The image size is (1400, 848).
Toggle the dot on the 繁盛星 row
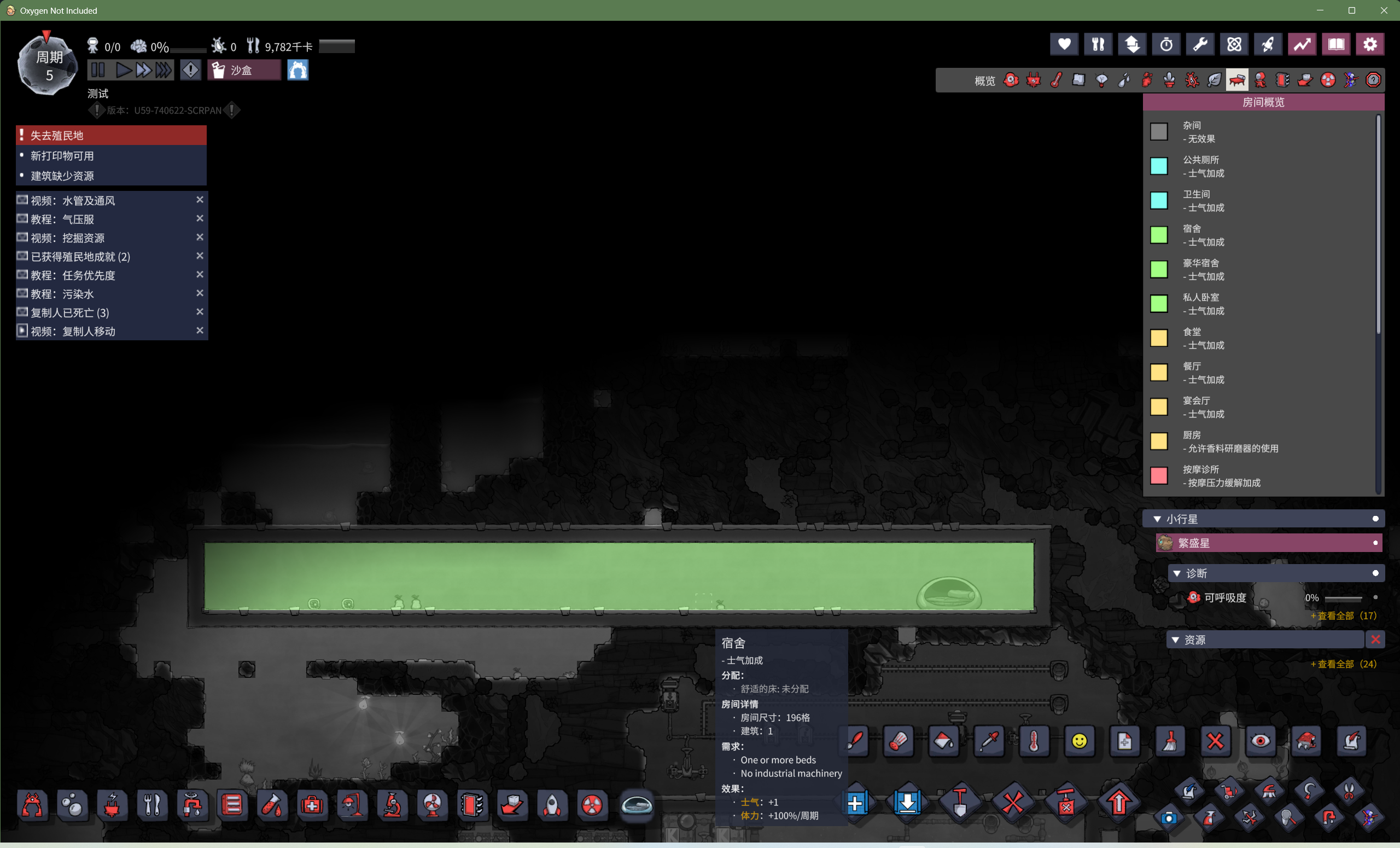pos(1375,543)
